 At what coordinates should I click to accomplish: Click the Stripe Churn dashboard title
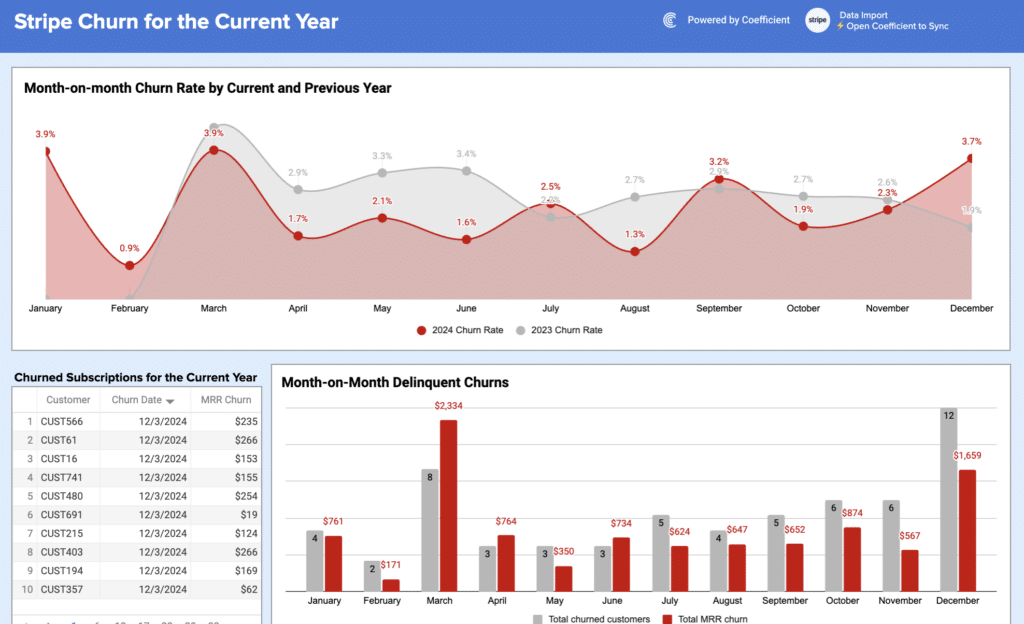[x=176, y=22]
